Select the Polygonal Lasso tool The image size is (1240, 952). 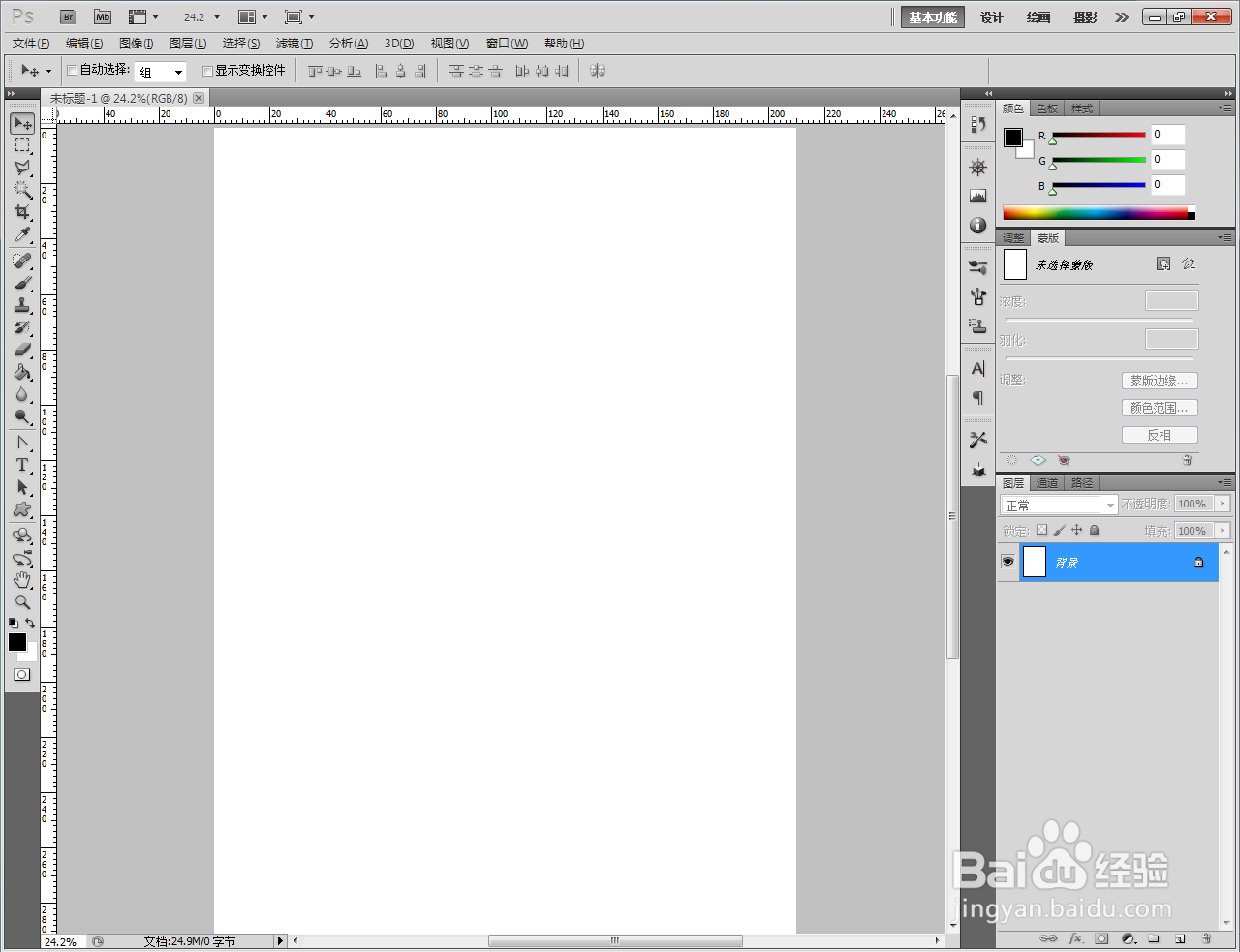(22, 168)
